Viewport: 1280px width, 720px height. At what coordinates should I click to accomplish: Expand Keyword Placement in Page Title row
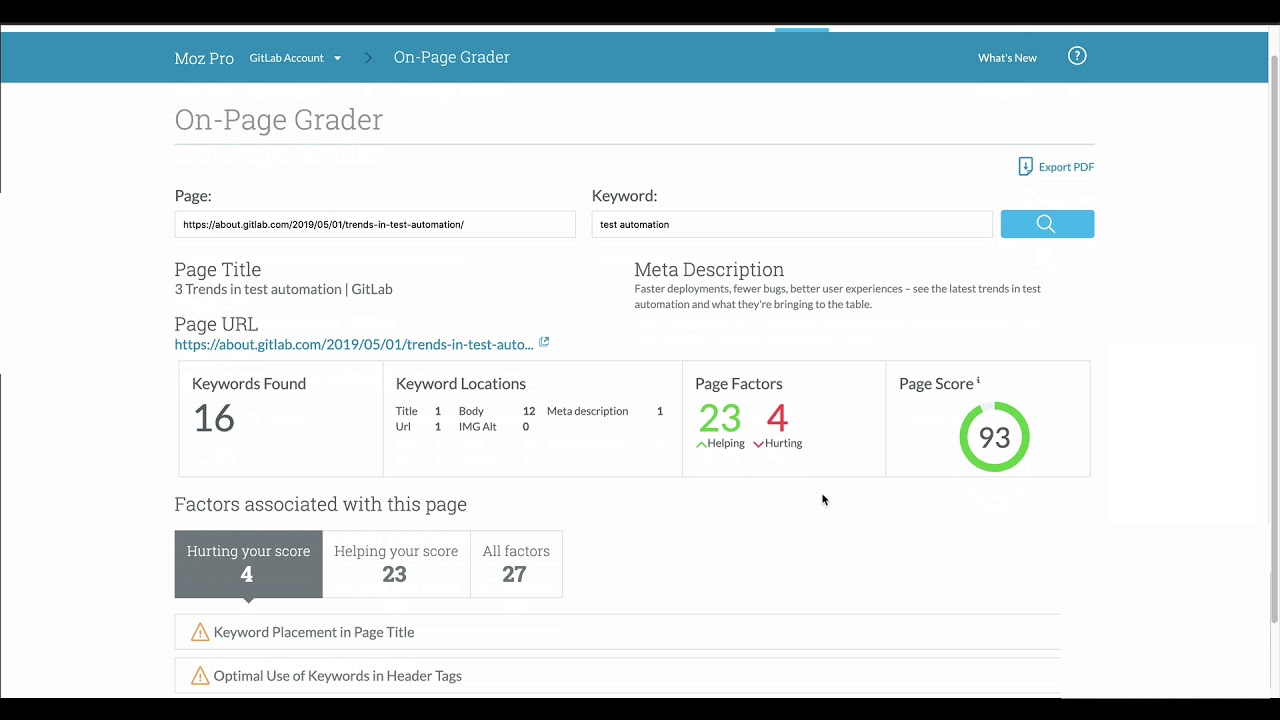(618, 632)
